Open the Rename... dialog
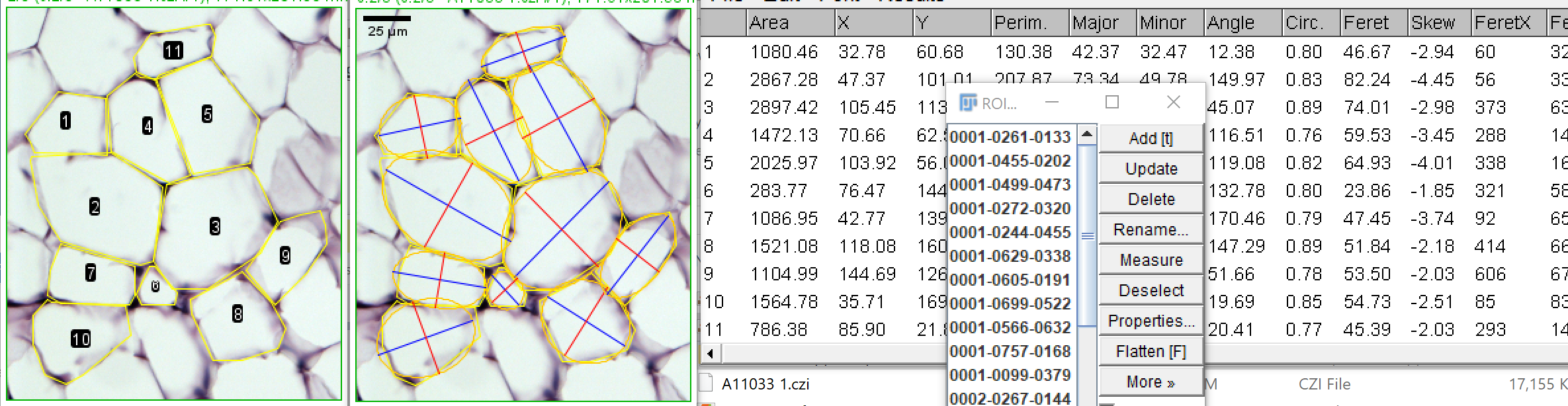Viewport: 1568px width, 406px height. (1151, 229)
